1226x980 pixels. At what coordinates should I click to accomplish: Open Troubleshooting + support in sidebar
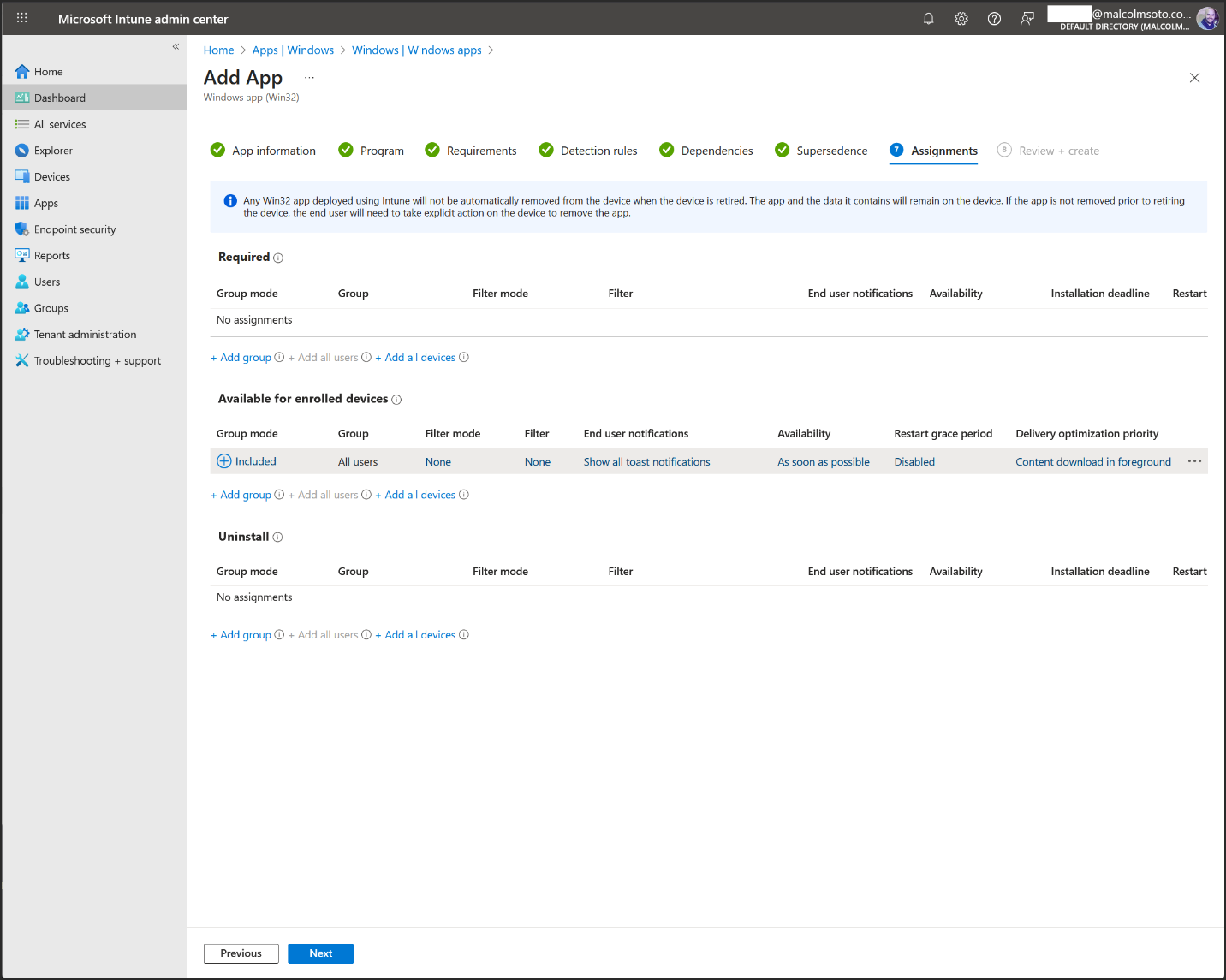tap(97, 361)
